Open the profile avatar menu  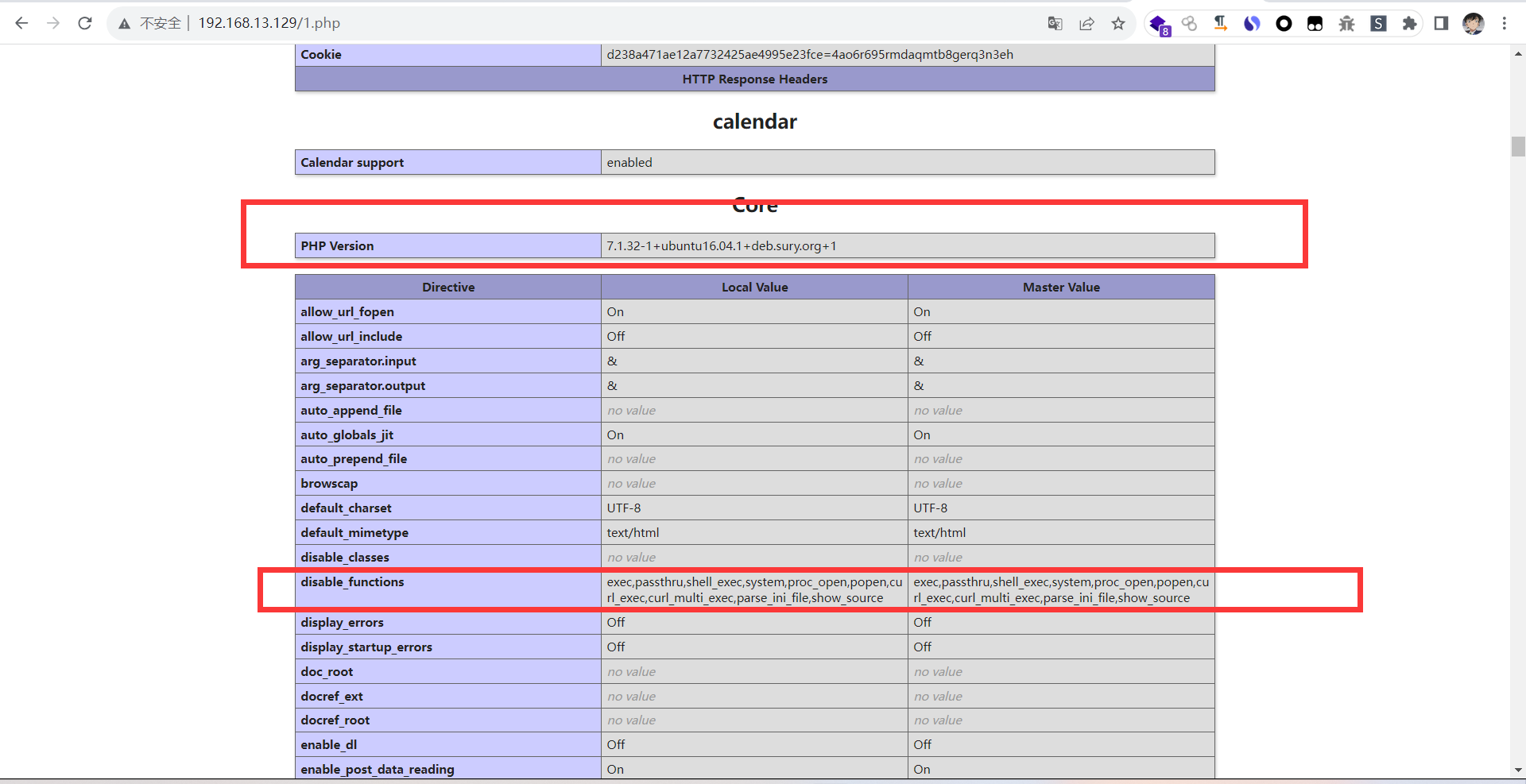pyautogui.click(x=1473, y=24)
